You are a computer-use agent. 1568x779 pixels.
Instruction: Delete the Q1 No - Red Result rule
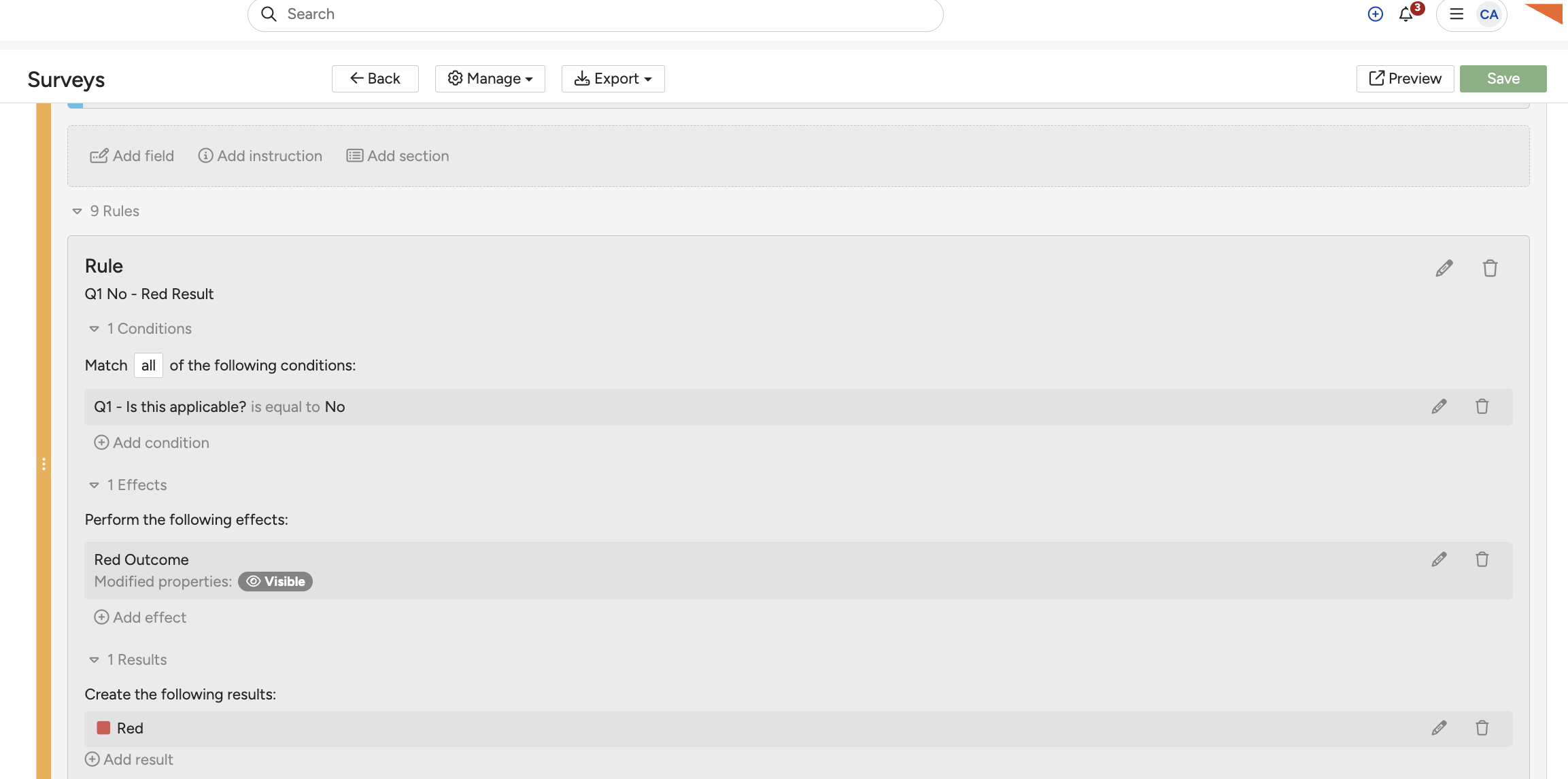click(1490, 269)
